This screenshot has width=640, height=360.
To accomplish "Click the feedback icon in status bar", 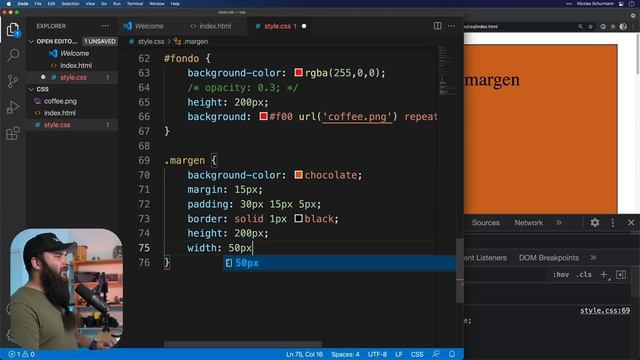I will pyautogui.click(x=436, y=354).
